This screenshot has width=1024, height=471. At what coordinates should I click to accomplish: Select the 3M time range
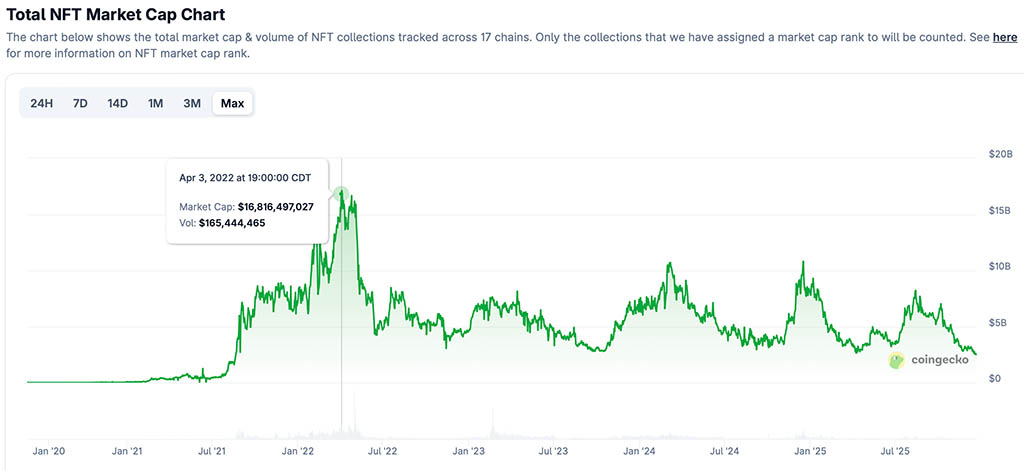(192, 103)
